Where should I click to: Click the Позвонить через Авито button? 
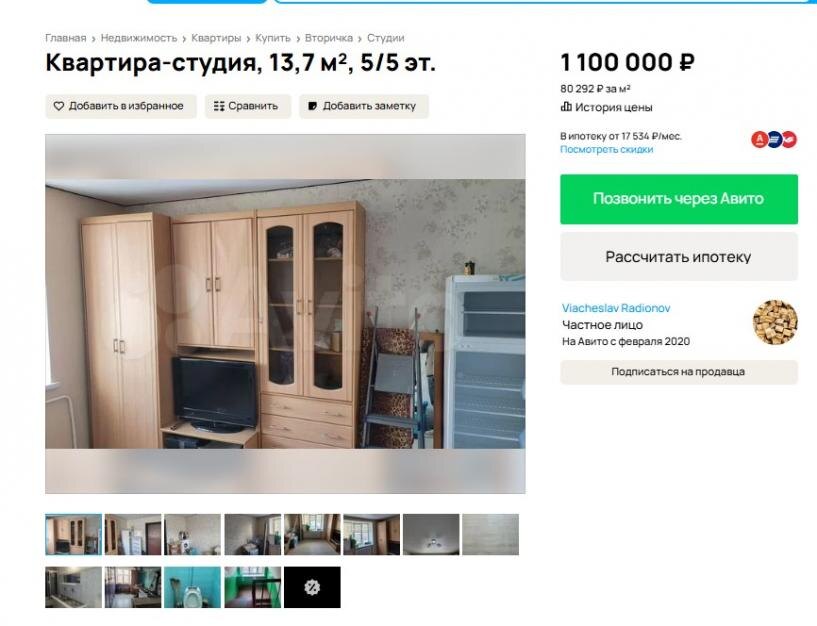[679, 199]
